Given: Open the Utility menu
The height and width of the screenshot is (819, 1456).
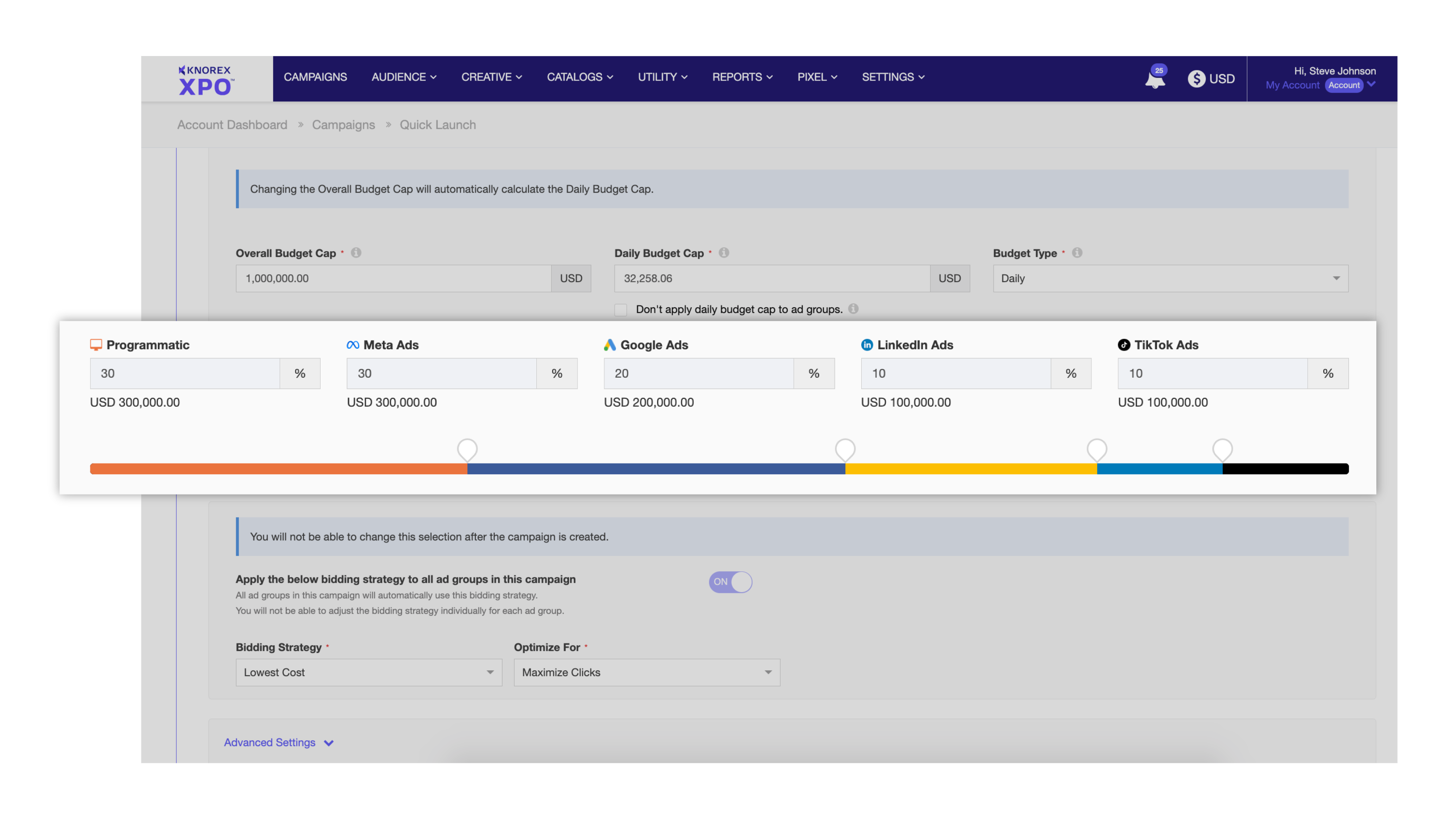Looking at the screenshot, I should [662, 77].
